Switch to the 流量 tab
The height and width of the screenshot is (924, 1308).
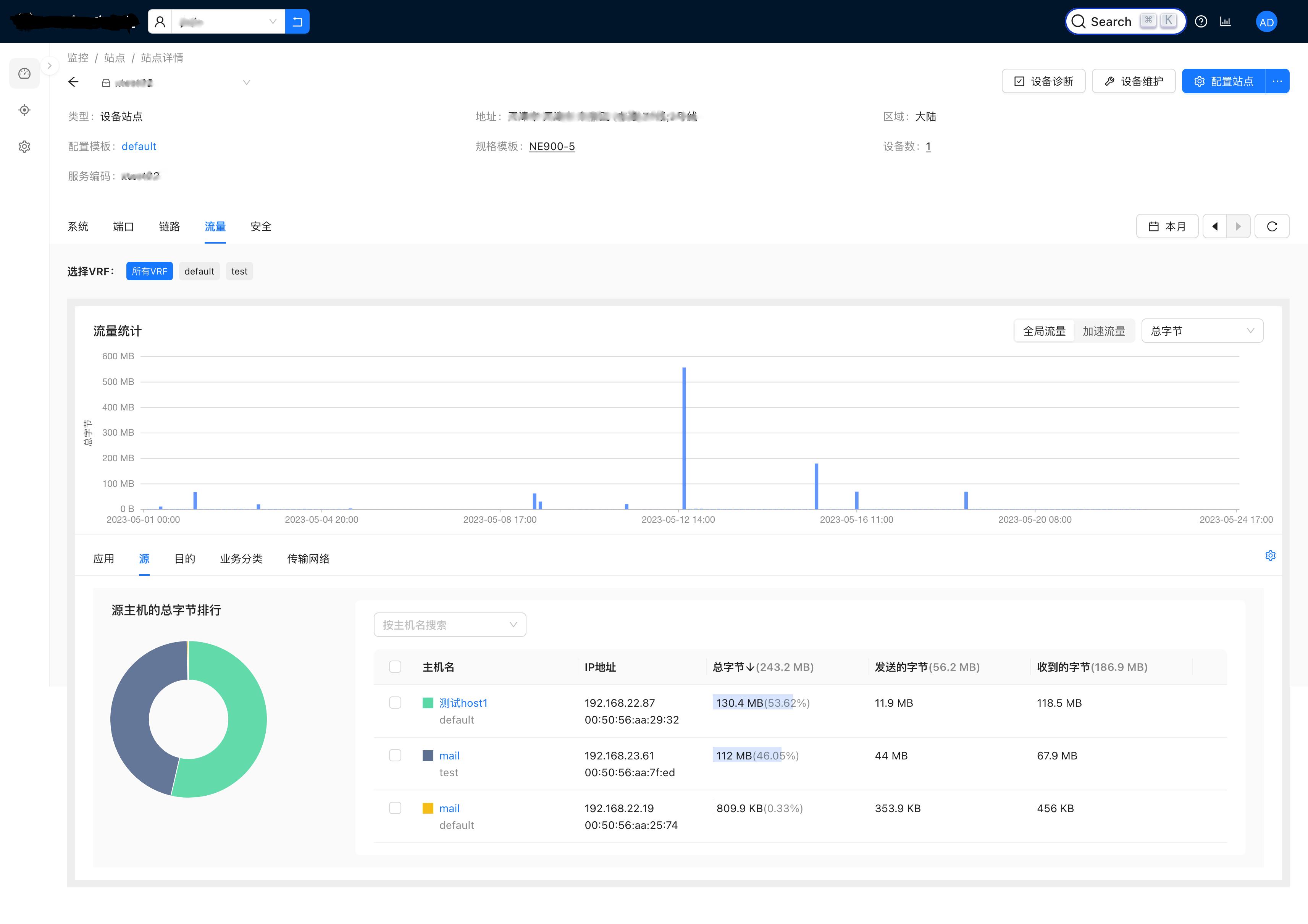(215, 227)
